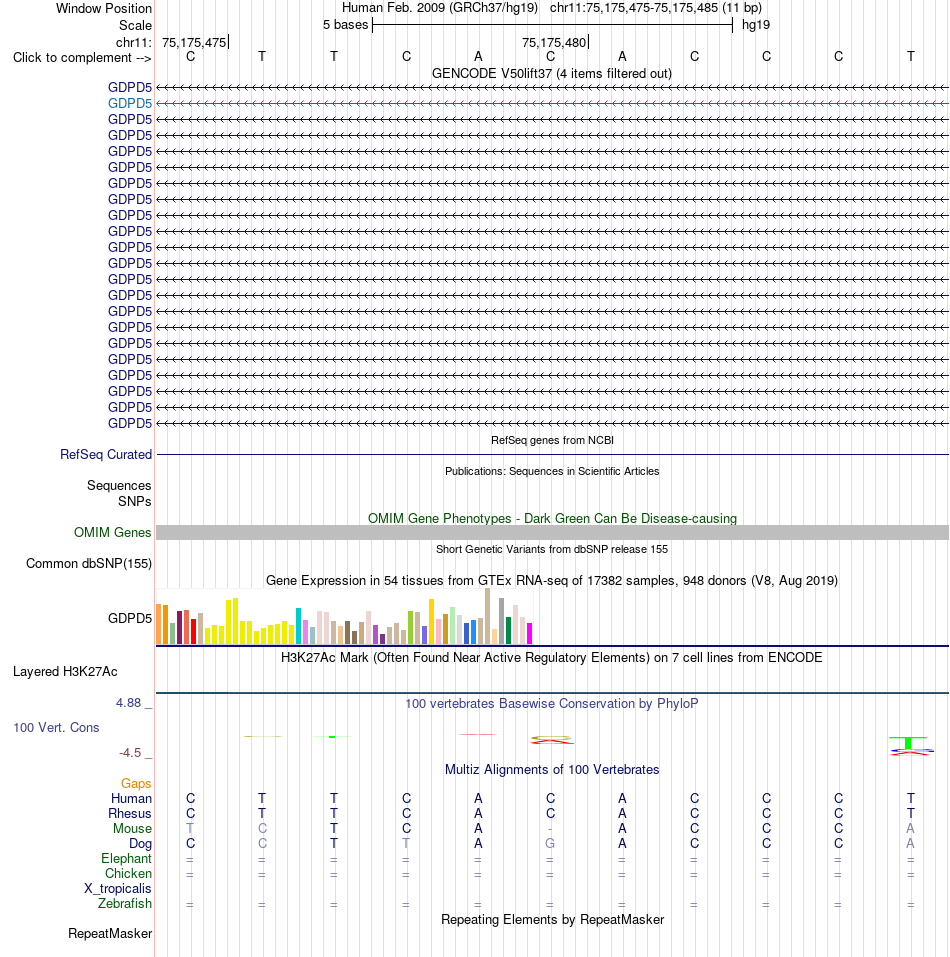Click the 'Chicken' alignment row label
This screenshot has width=950, height=957.
tap(128, 873)
